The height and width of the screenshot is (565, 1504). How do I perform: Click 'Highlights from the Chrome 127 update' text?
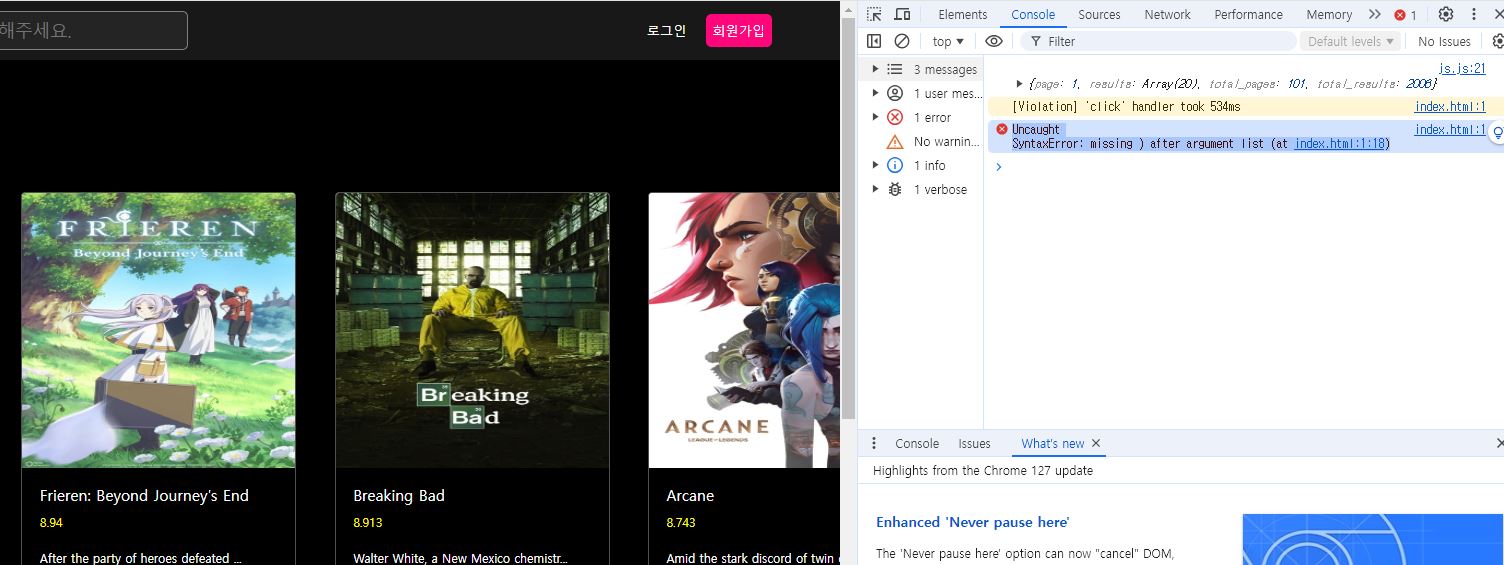(983, 470)
